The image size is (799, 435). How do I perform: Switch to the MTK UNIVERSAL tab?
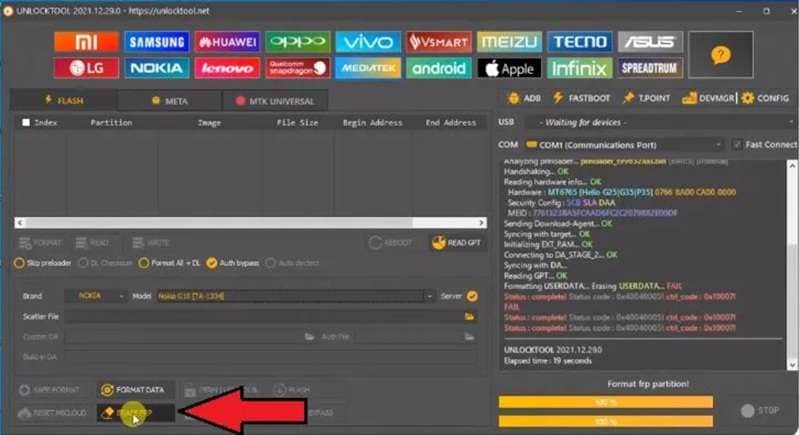point(275,101)
